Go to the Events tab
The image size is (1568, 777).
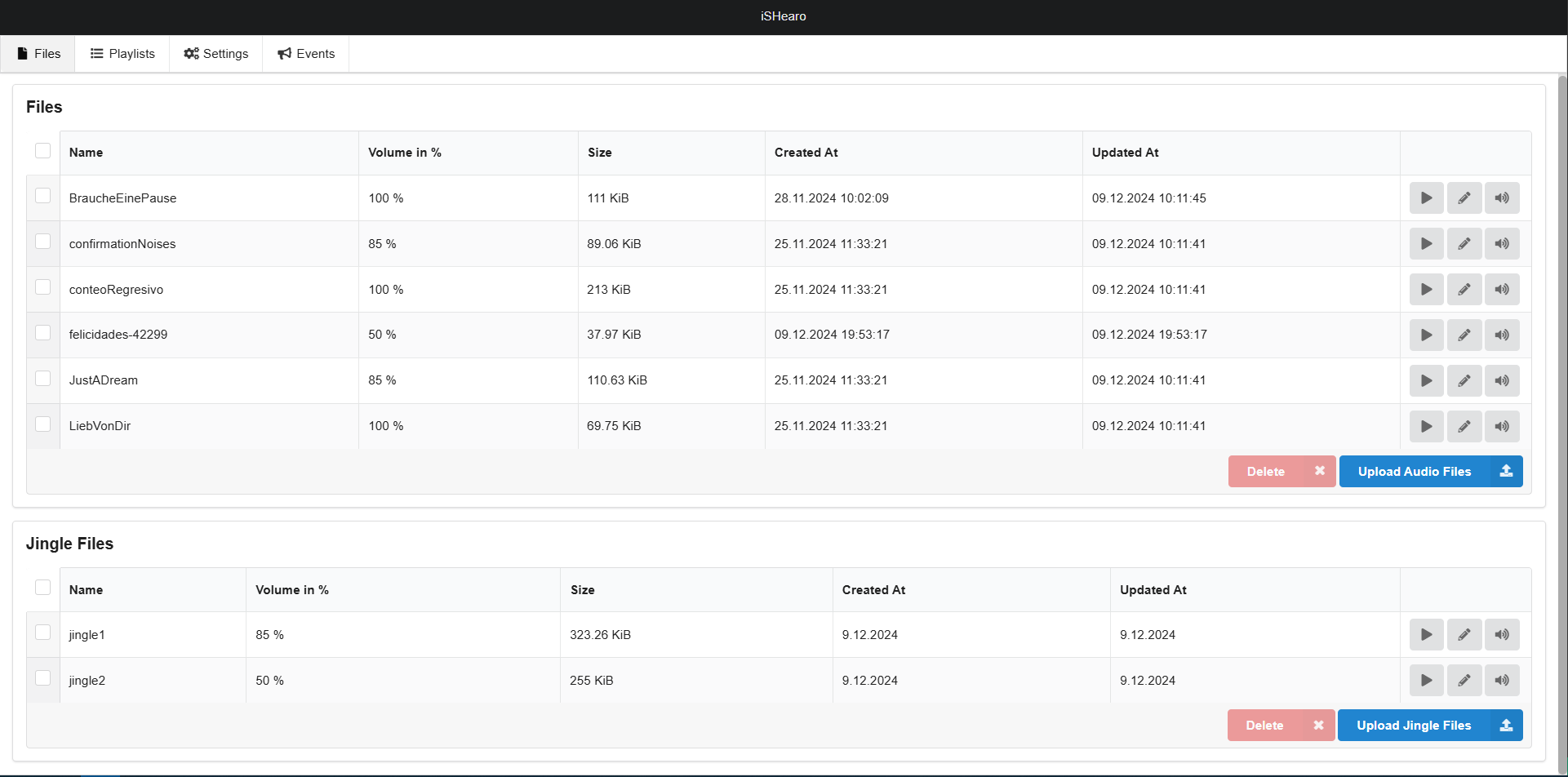tap(306, 54)
